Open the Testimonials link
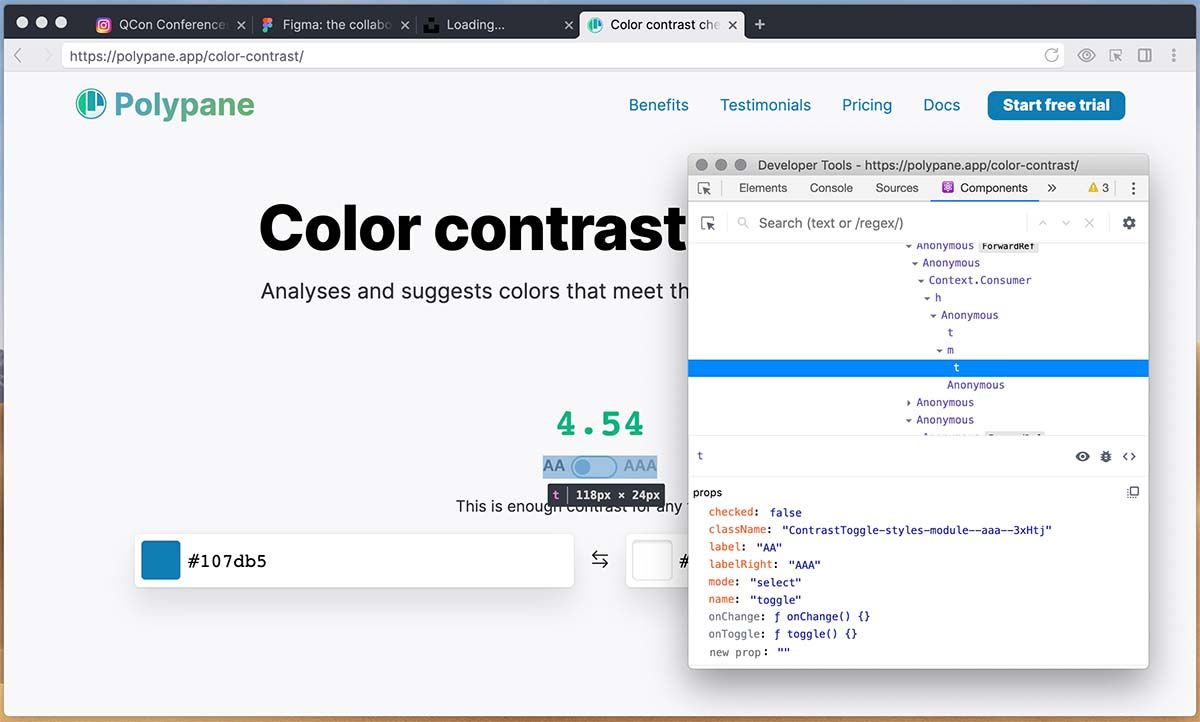The image size is (1200, 722). click(x=766, y=105)
